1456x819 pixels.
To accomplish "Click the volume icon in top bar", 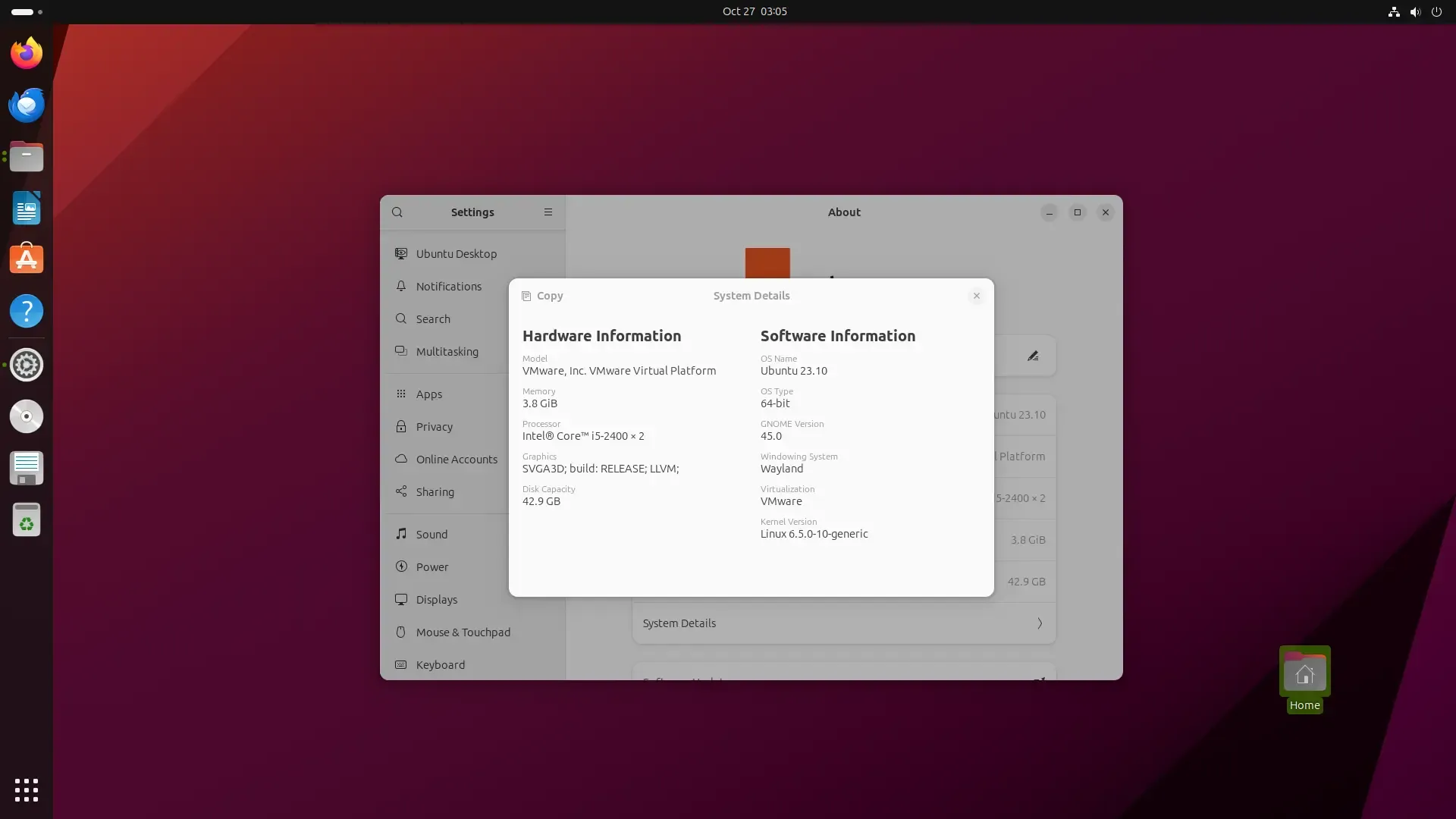I will [1415, 11].
